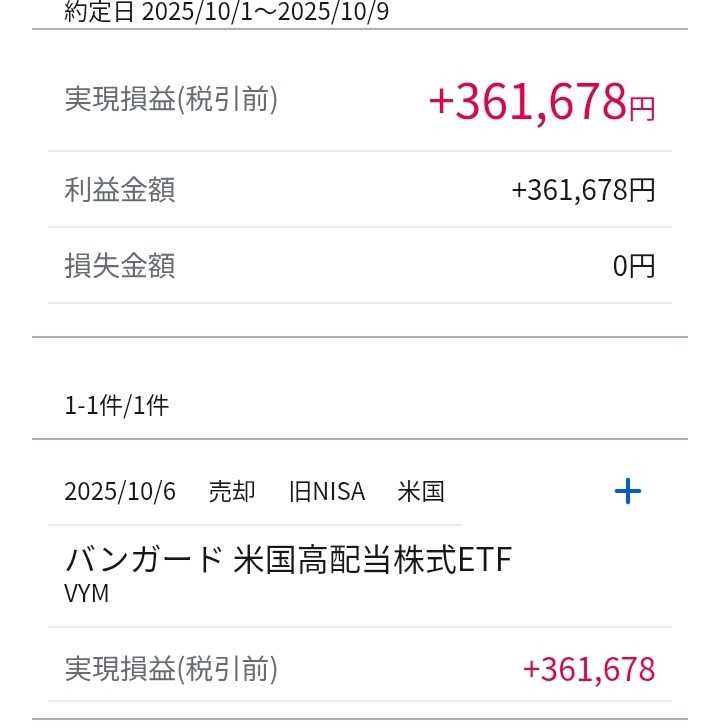Click the 円 unit after the large total
This screenshot has width=715, height=727.
point(642,107)
